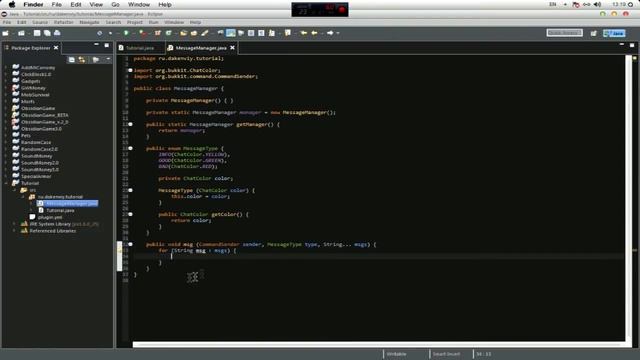Screen dimensions: 640x360
Task: Click the red record button in recorder widget
Action: click(342, 9)
